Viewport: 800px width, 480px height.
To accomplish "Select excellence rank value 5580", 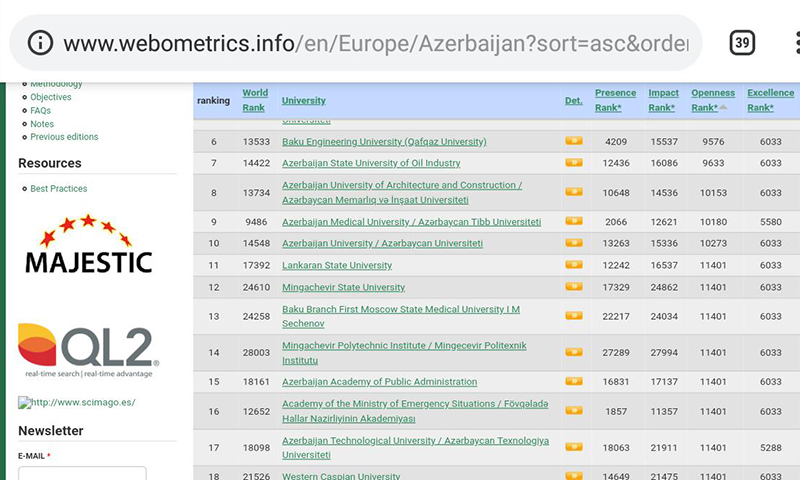I will tap(770, 222).
